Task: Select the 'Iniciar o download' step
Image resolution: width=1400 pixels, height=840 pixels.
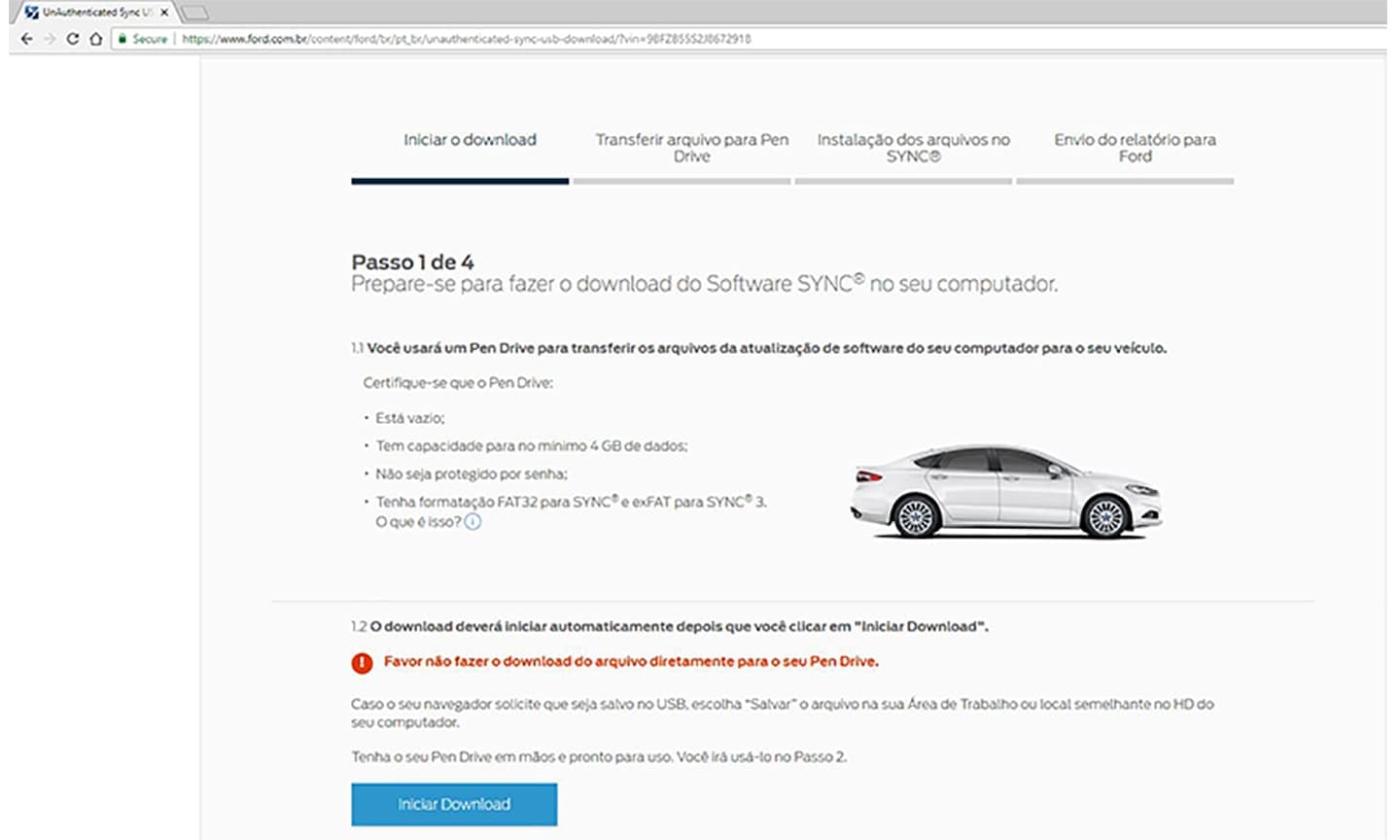Action: tap(470, 140)
